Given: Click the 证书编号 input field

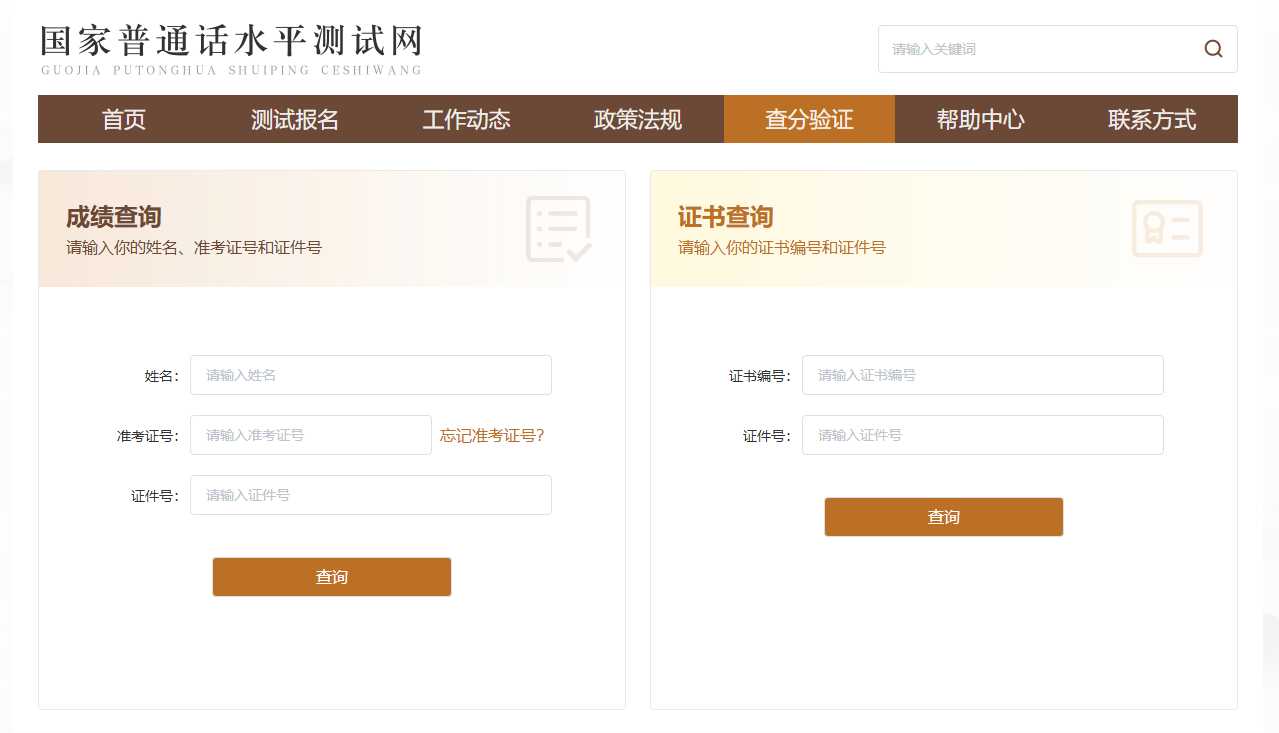Looking at the screenshot, I should [x=983, y=375].
